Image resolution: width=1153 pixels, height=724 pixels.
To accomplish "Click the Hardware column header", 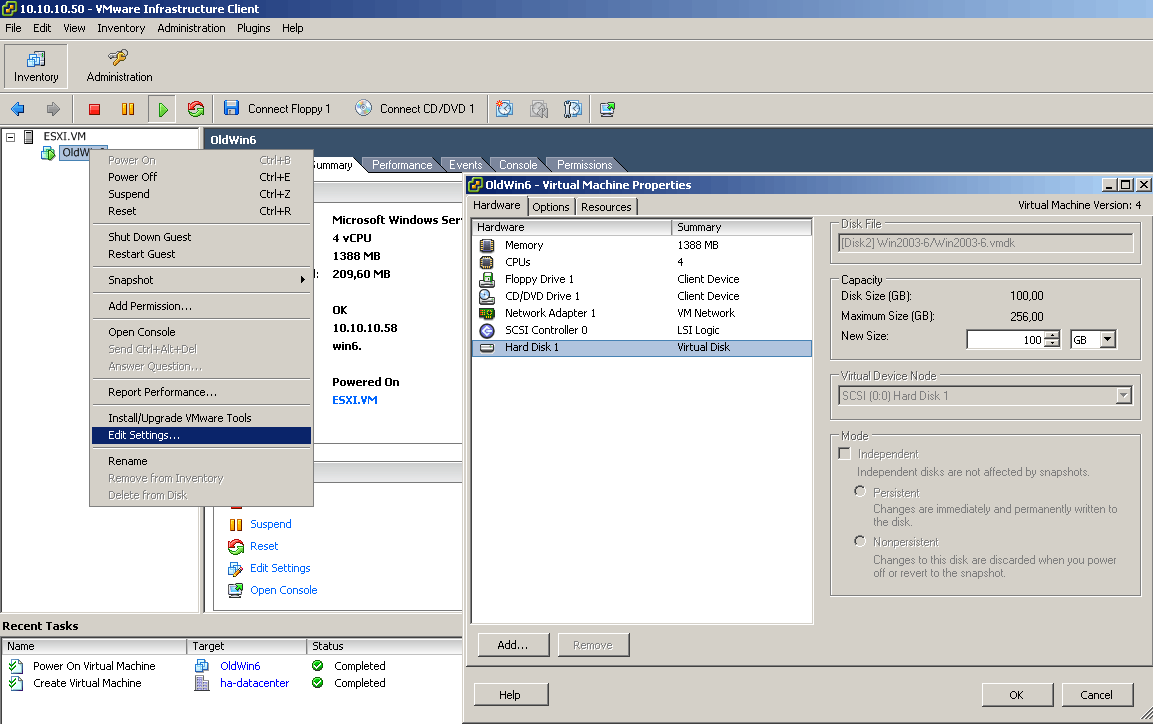I will pyautogui.click(x=571, y=227).
